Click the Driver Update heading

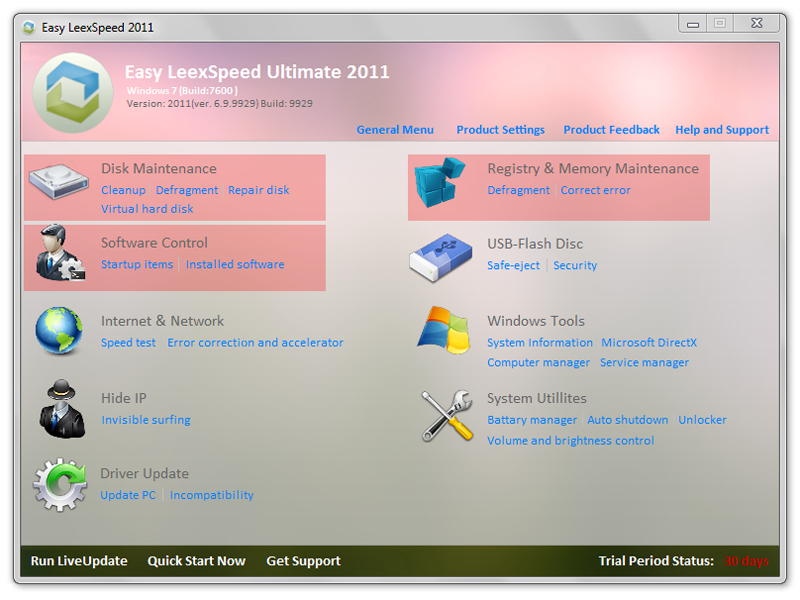pos(144,473)
